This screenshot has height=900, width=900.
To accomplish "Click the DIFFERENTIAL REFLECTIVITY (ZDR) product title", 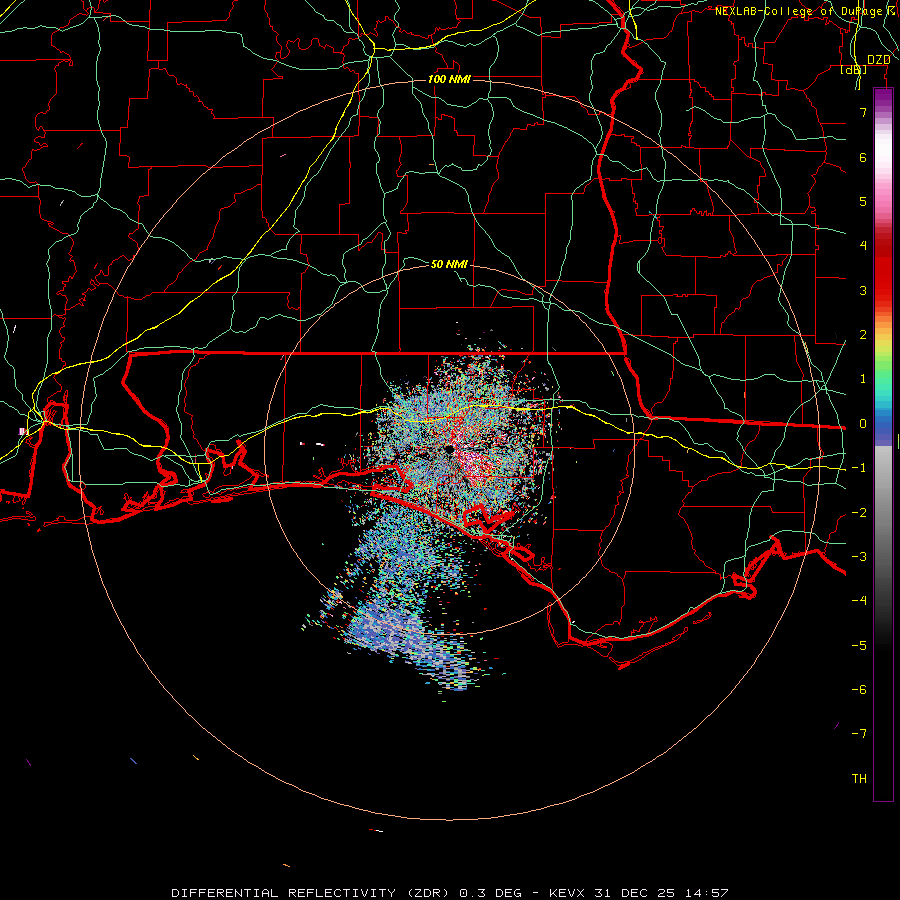I will [311, 893].
